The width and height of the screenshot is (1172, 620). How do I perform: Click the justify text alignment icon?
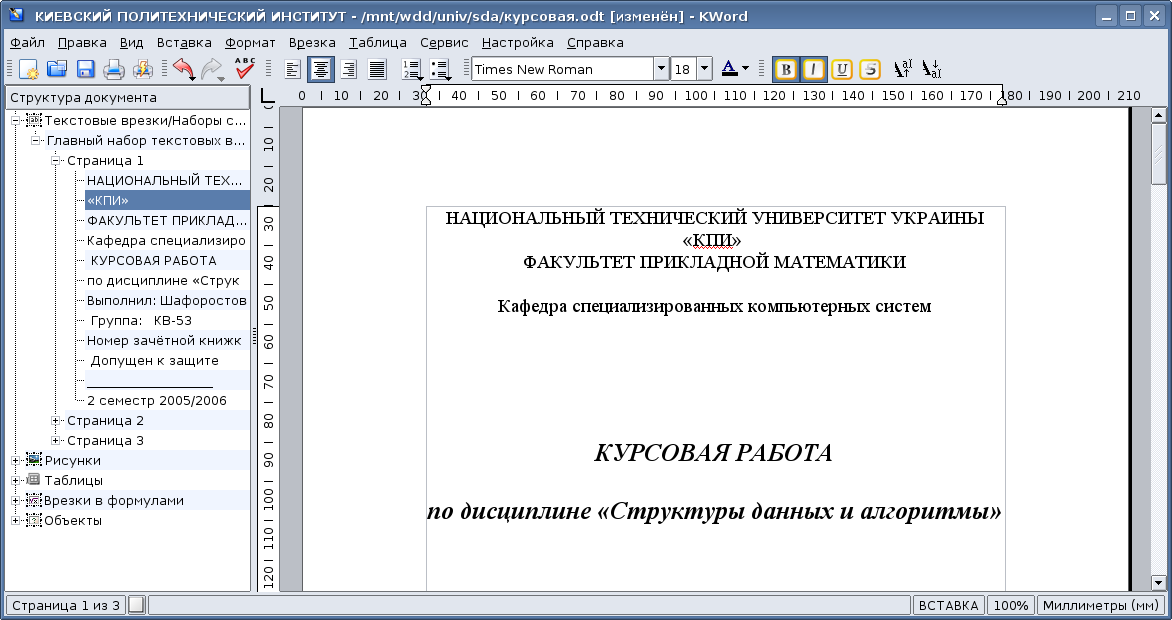point(377,69)
